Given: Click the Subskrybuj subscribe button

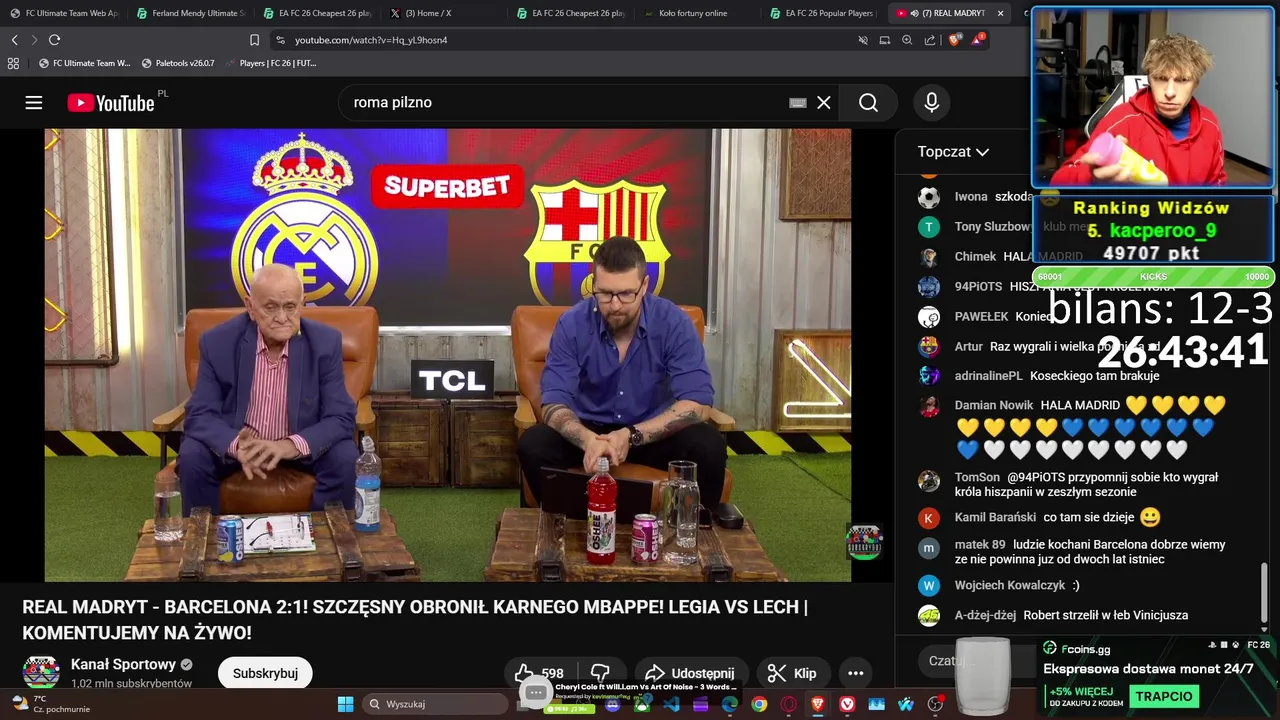Looking at the screenshot, I should tap(265, 673).
